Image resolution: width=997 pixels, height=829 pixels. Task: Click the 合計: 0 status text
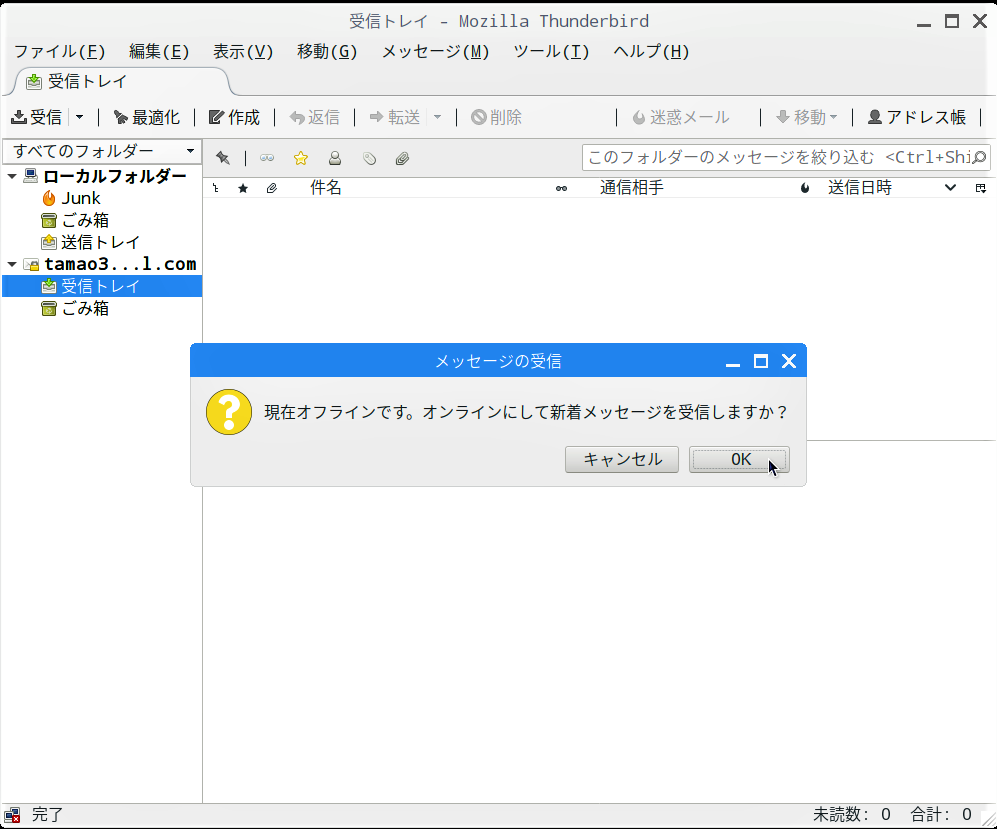[941, 814]
